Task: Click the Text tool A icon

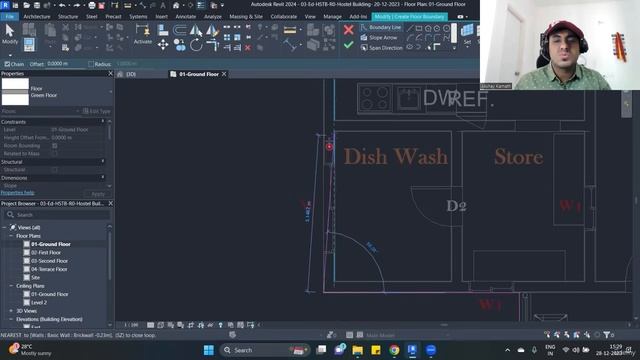Action: coord(163,5)
